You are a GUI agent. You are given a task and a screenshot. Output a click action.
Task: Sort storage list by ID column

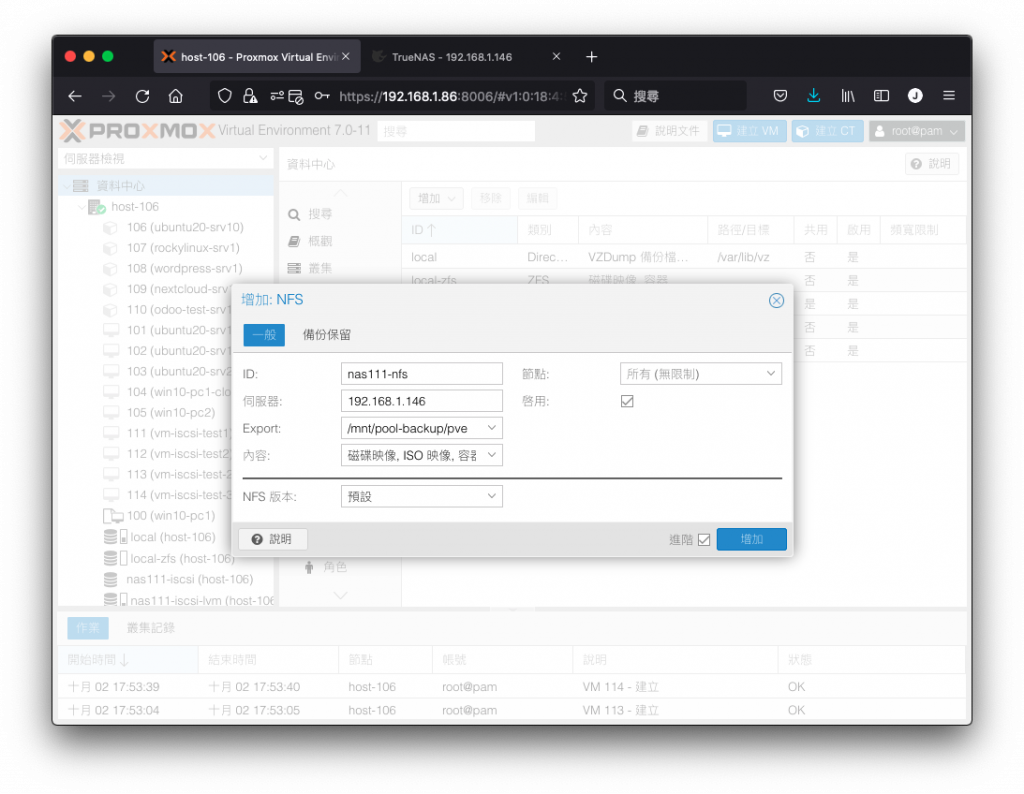point(460,230)
